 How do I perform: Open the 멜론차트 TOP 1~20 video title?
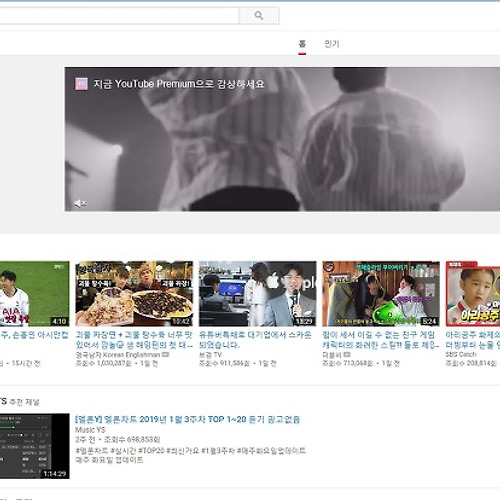pyautogui.click(x=188, y=419)
